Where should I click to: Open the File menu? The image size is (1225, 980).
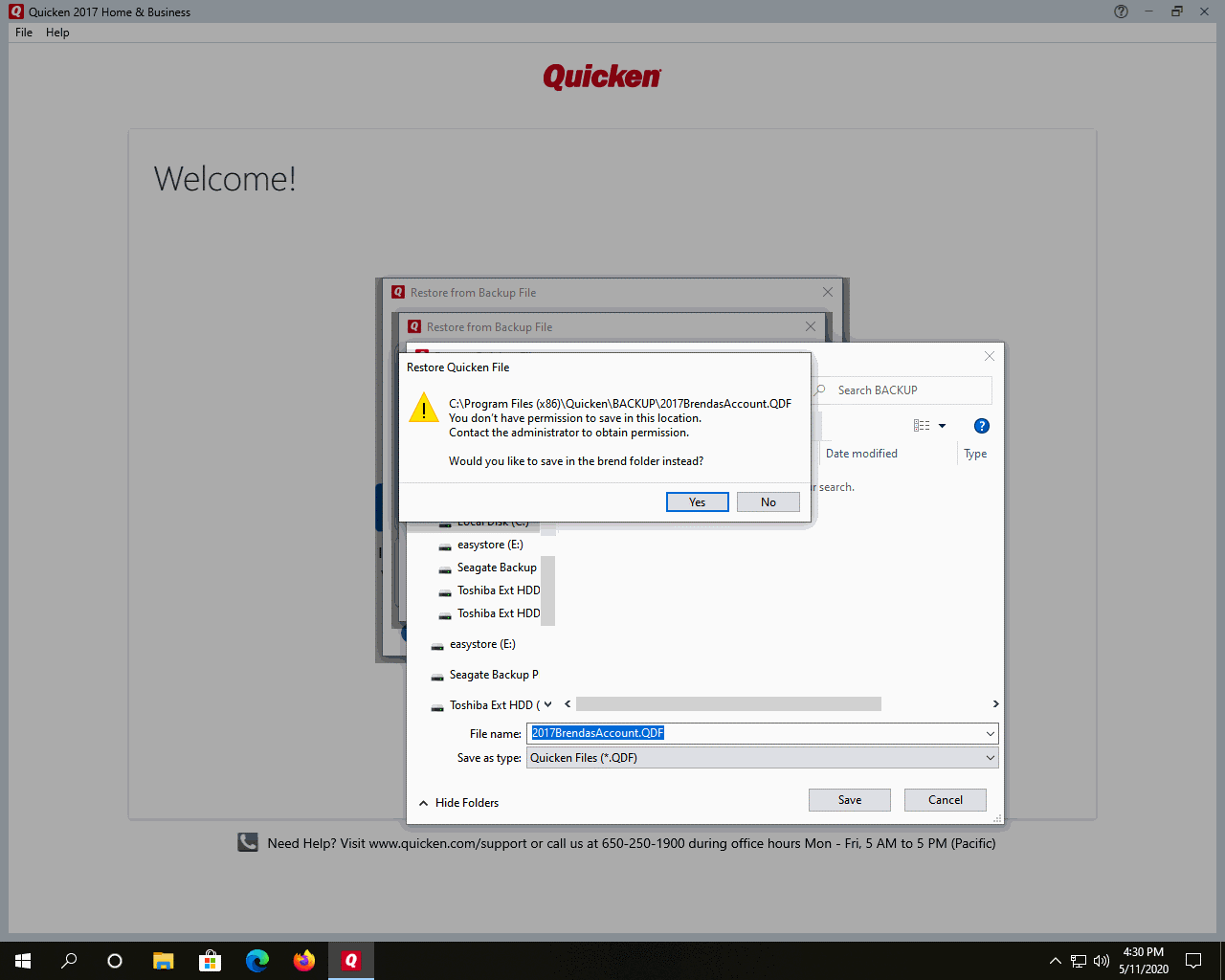pos(24,33)
